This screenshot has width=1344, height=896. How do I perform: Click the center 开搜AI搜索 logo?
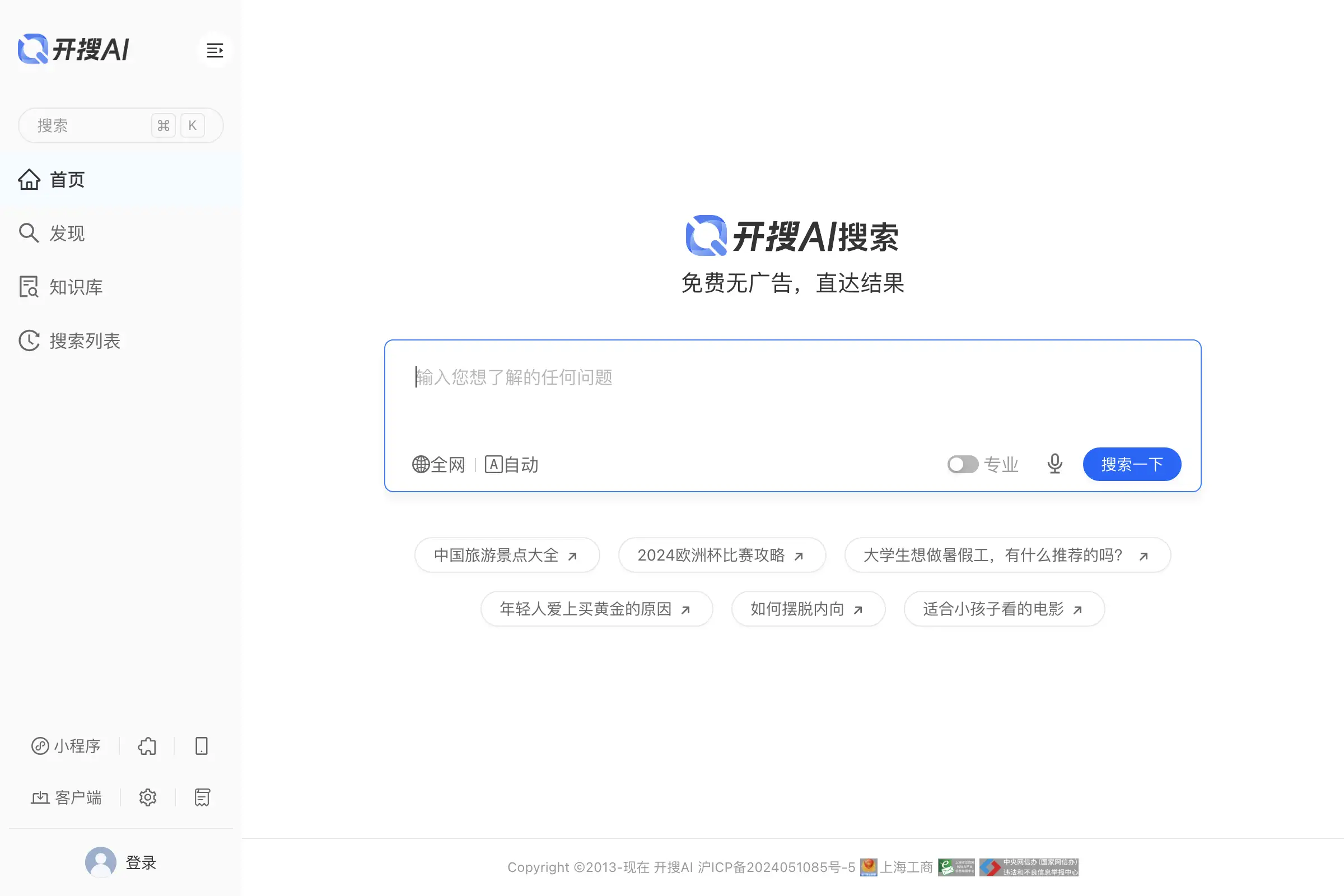[792, 235]
